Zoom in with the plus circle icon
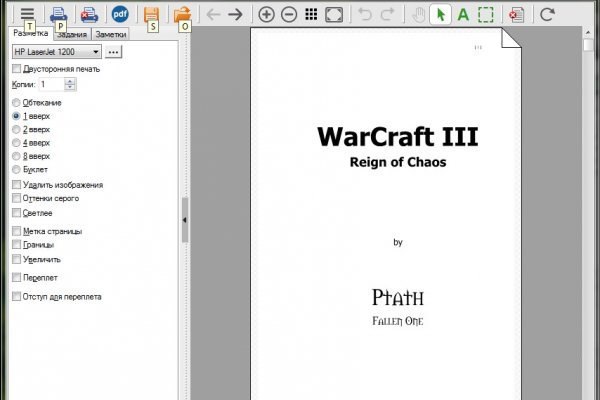The width and height of the screenshot is (600, 400). (266, 15)
